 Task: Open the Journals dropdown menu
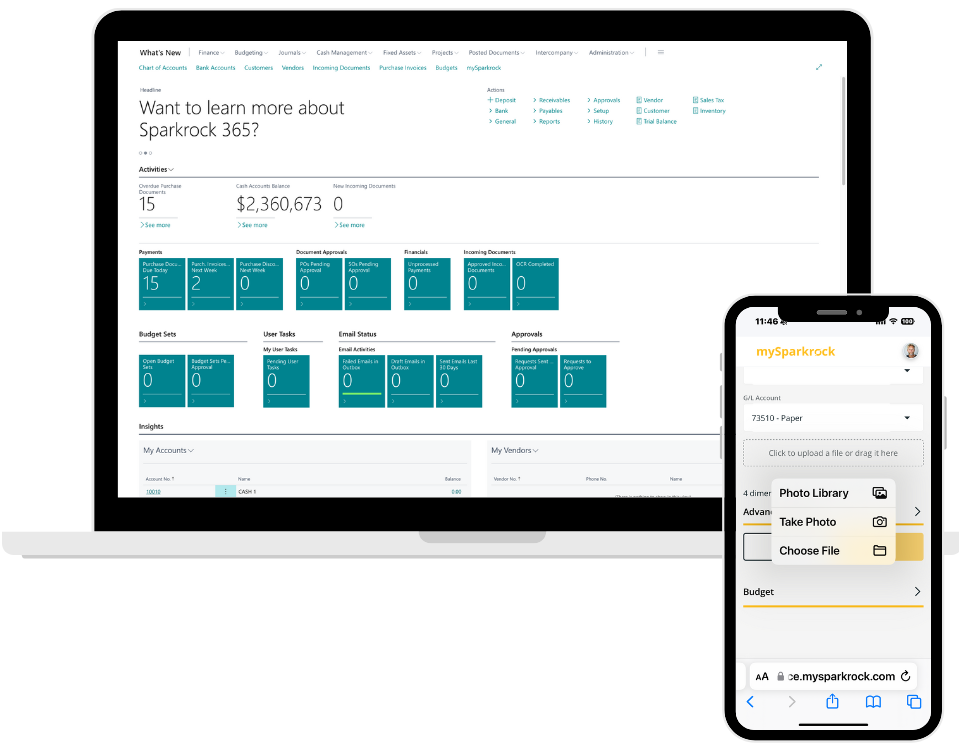coord(292,53)
